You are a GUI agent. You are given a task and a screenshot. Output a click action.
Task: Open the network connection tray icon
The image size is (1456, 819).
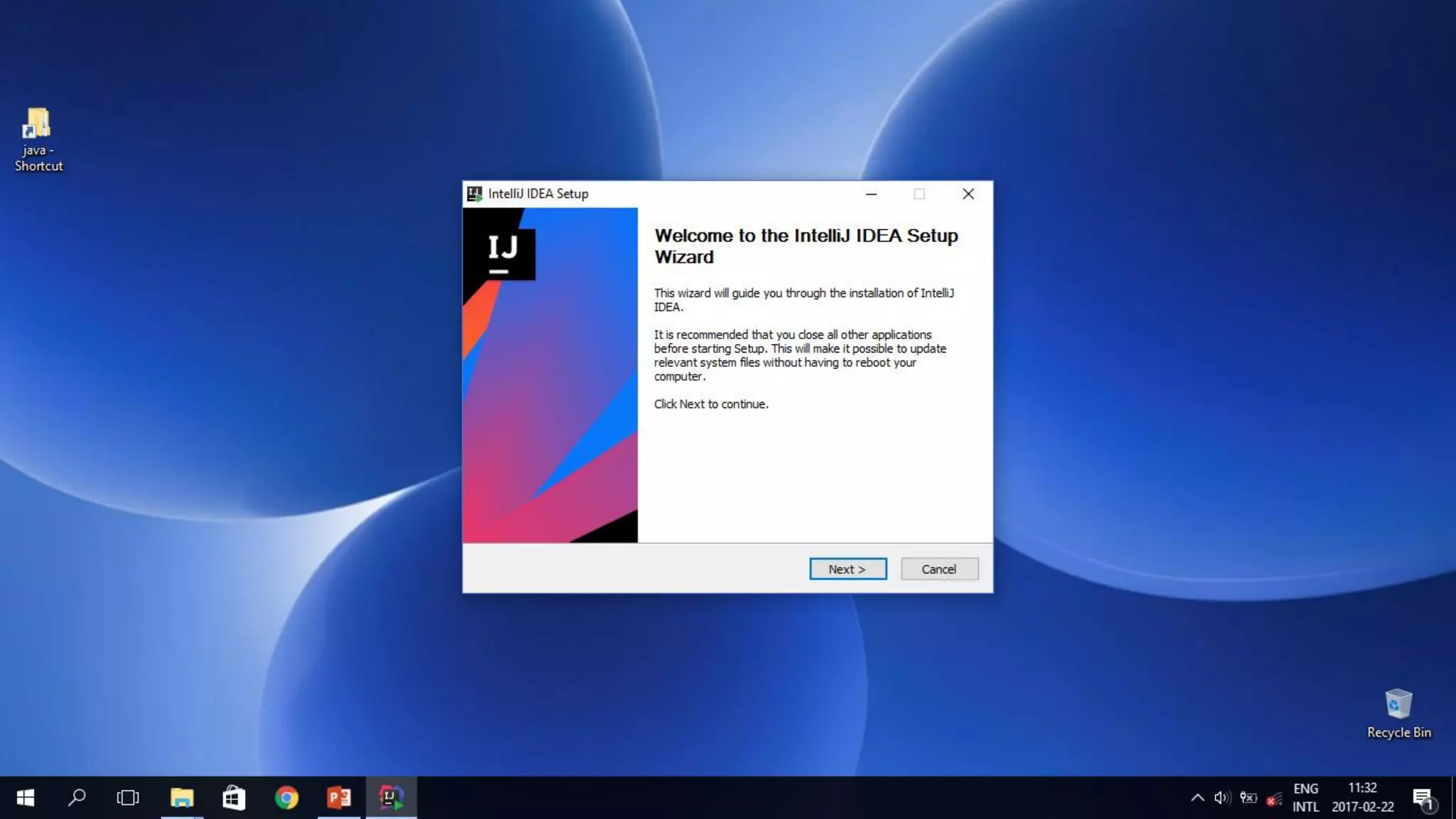[x=1274, y=799]
